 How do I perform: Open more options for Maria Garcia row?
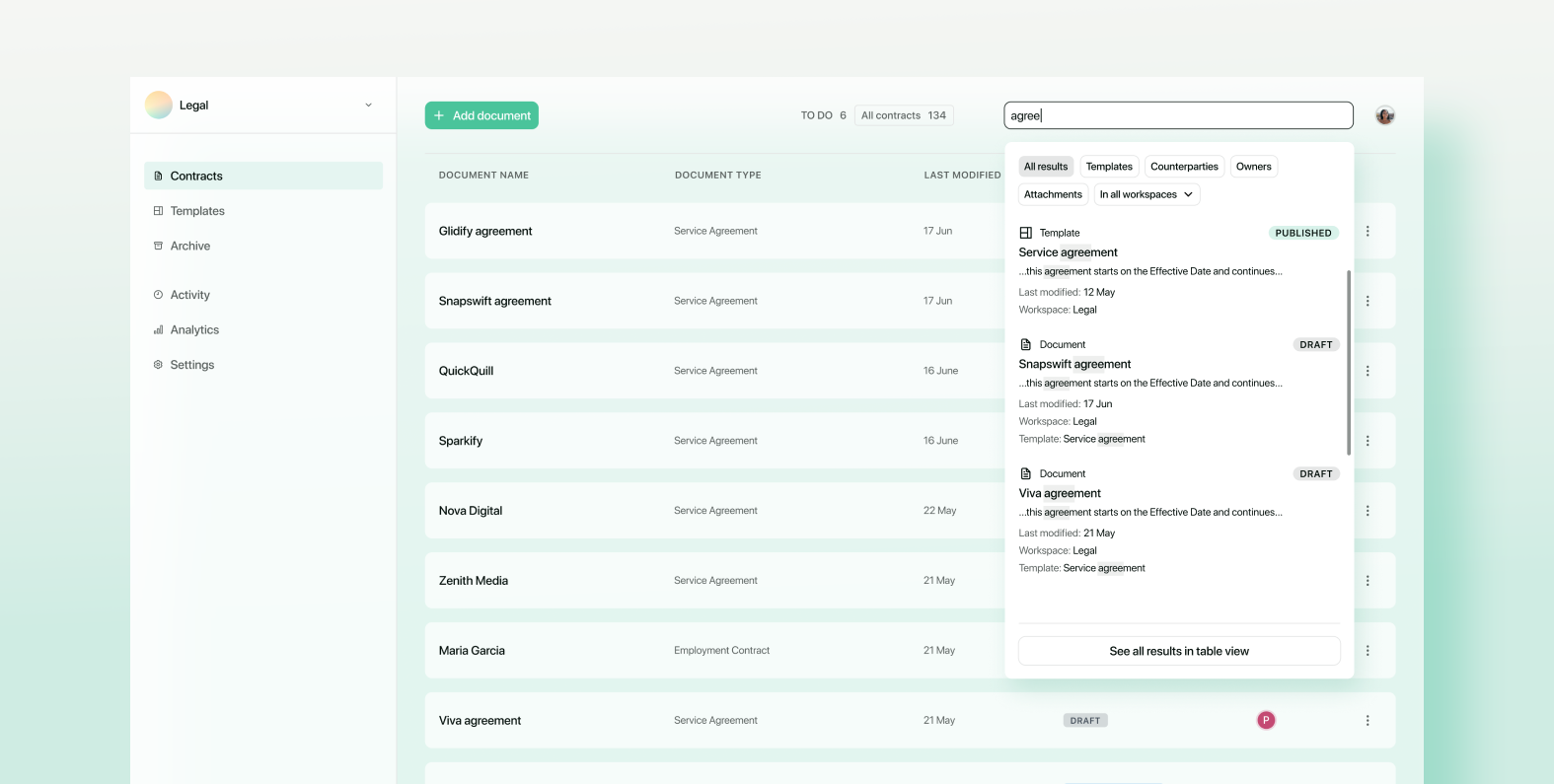tap(1368, 651)
